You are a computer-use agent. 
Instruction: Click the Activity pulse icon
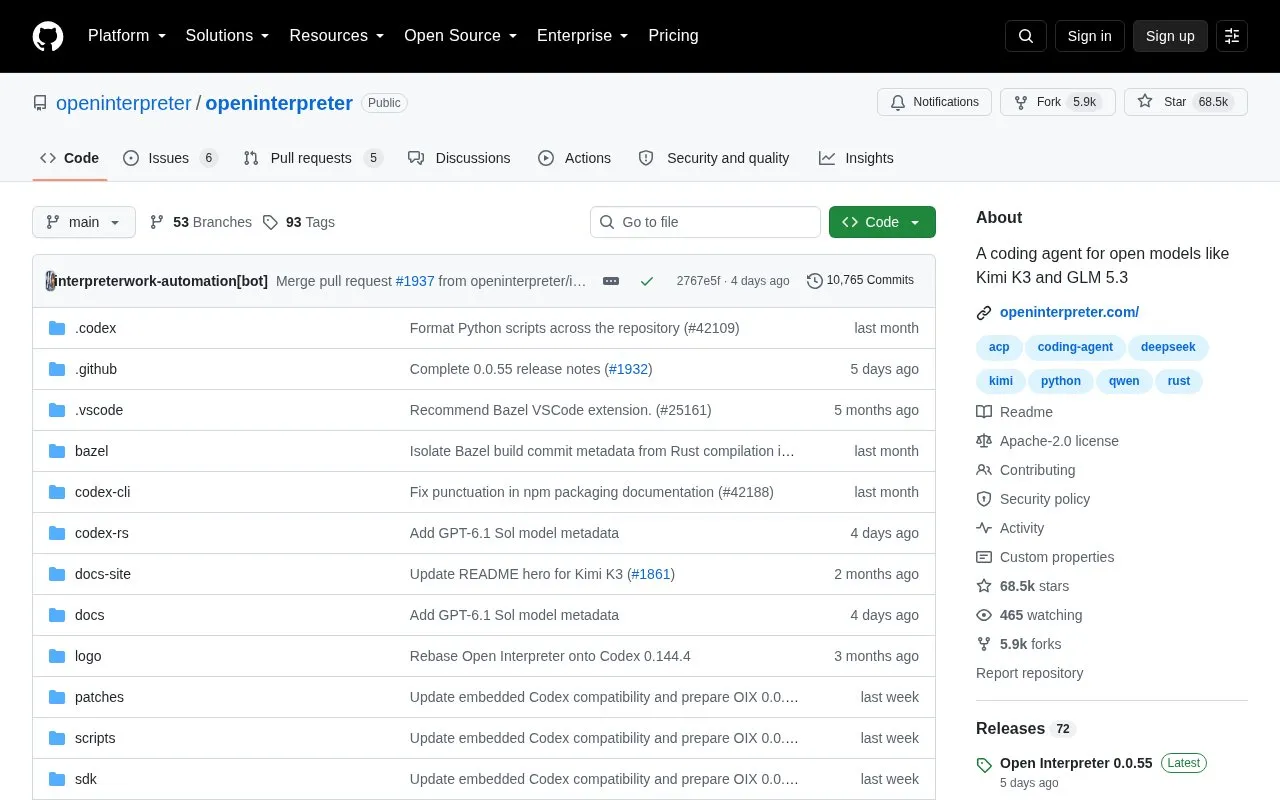pyautogui.click(x=984, y=528)
